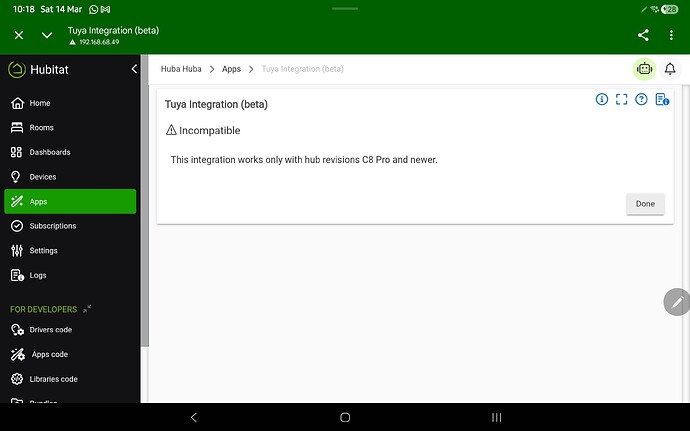
Task: Go to Rooms in the sidebar
Action: (70, 128)
